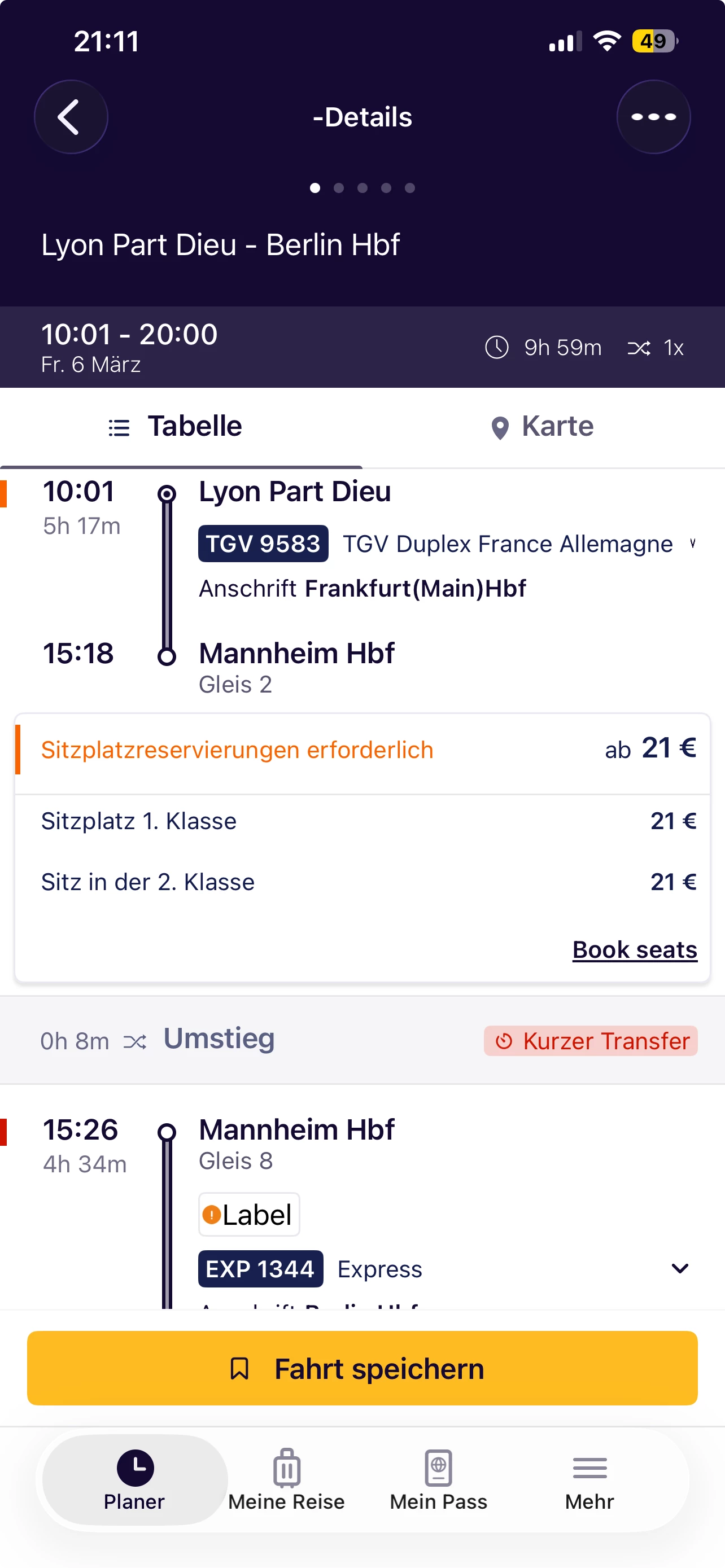The height and width of the screenshot is (1568, 725).
Task: Tap the orange warning Label badge
Action: click(x=249, y=1214)
